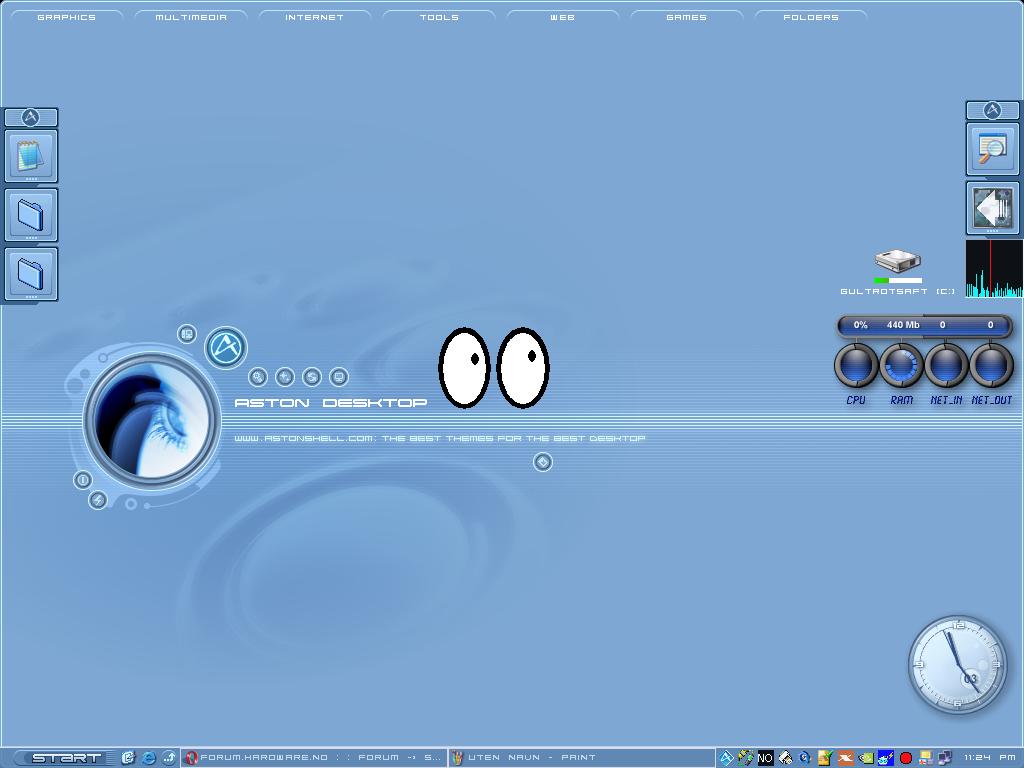Viewport: 1024px width, 768px height.
Task: Click the small window-layout icon above eye
Action: (187, 334)
